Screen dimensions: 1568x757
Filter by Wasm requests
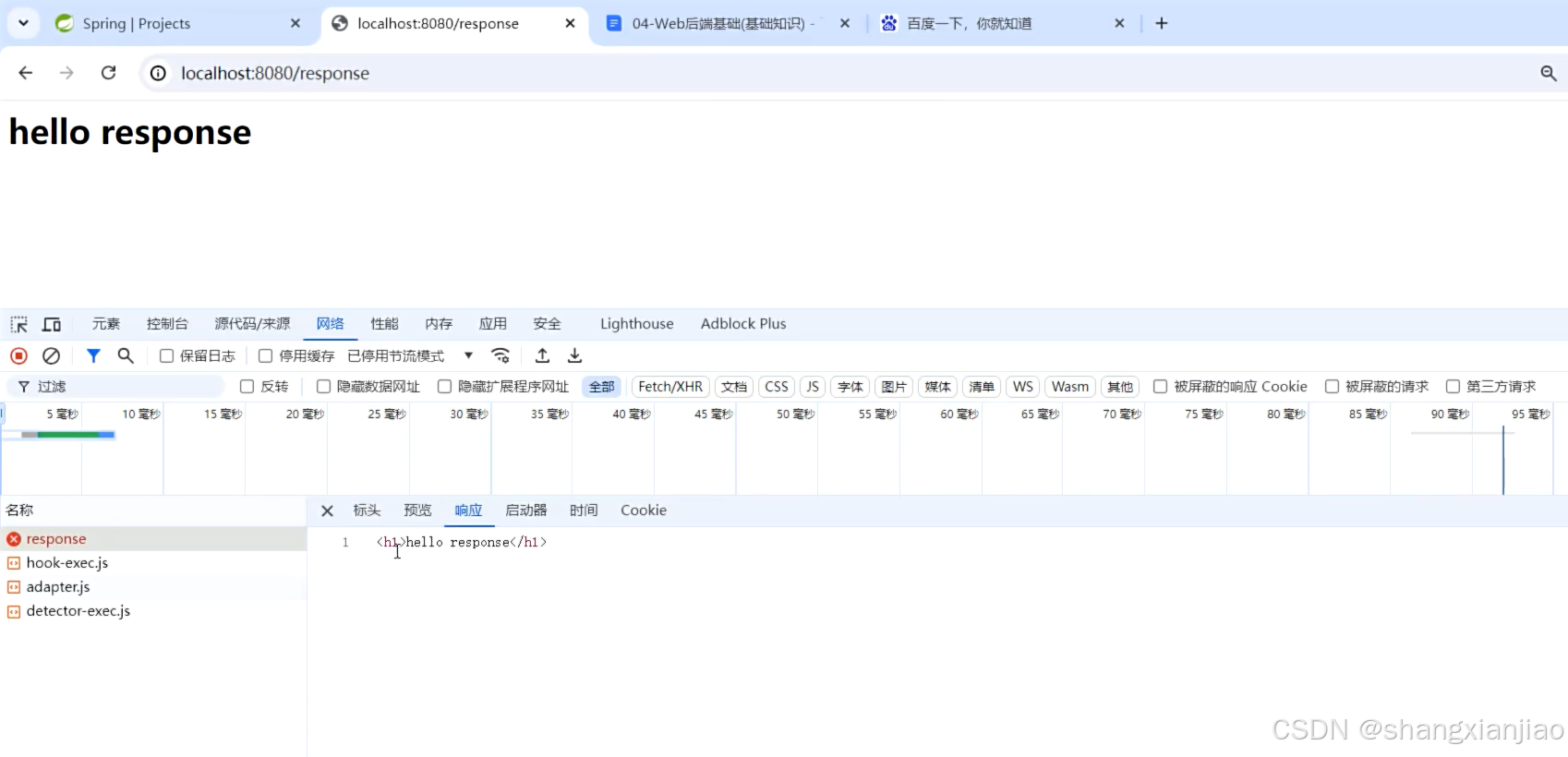coord(1070,387)
